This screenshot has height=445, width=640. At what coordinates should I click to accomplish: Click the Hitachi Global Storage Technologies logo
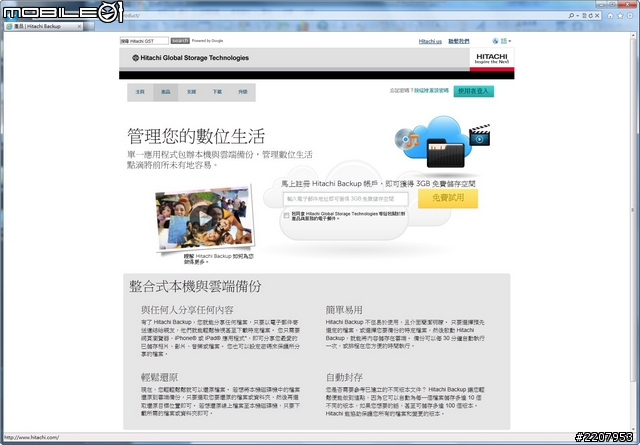(x=190, y=58)
